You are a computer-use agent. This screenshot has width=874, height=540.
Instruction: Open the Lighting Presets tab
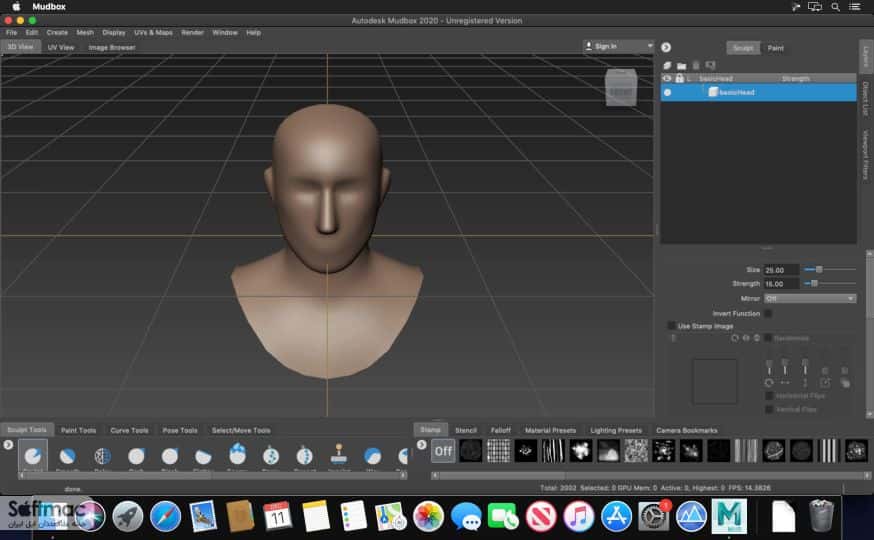(616, 430)
